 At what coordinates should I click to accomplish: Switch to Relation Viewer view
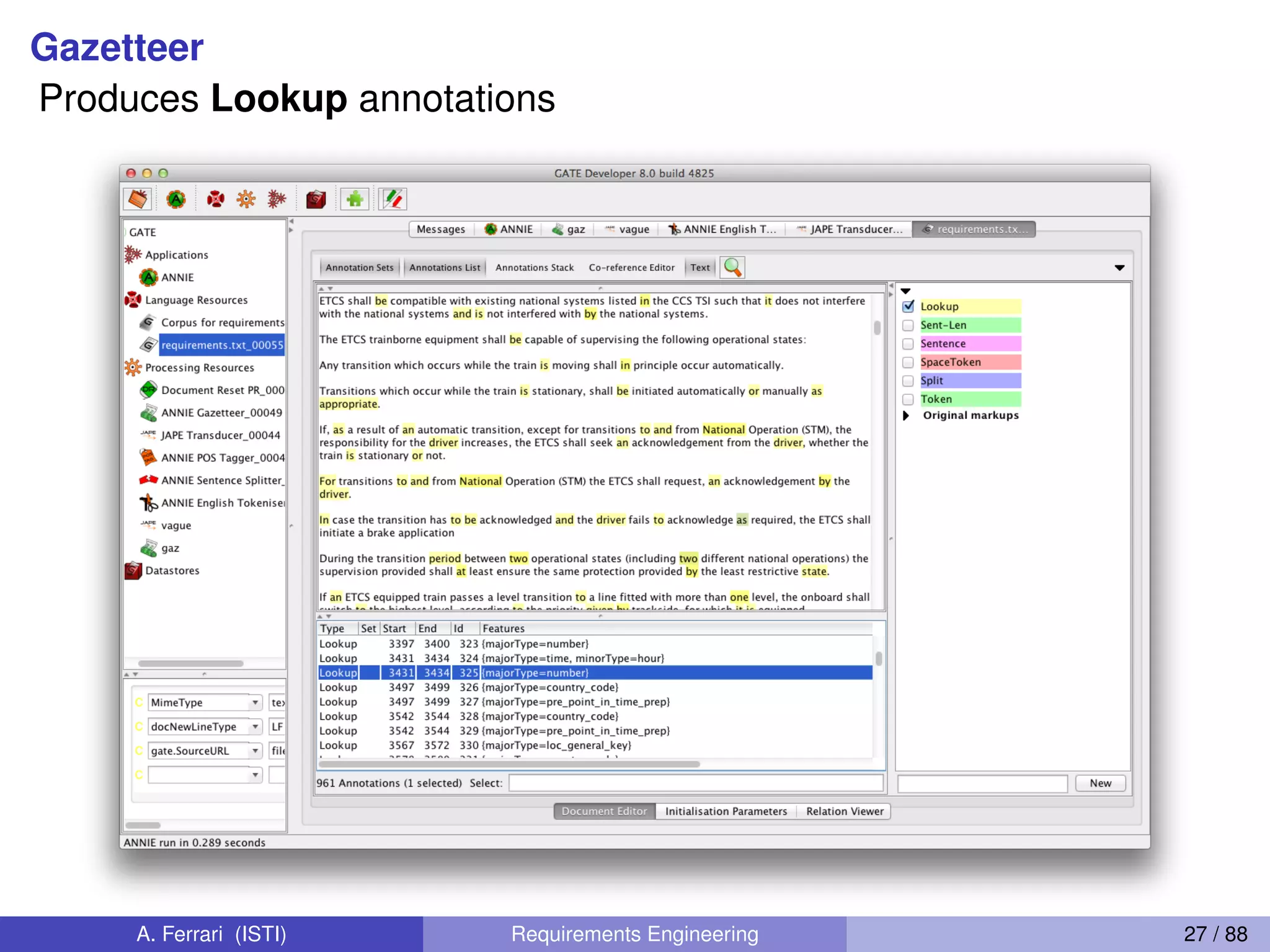[845, 811]
